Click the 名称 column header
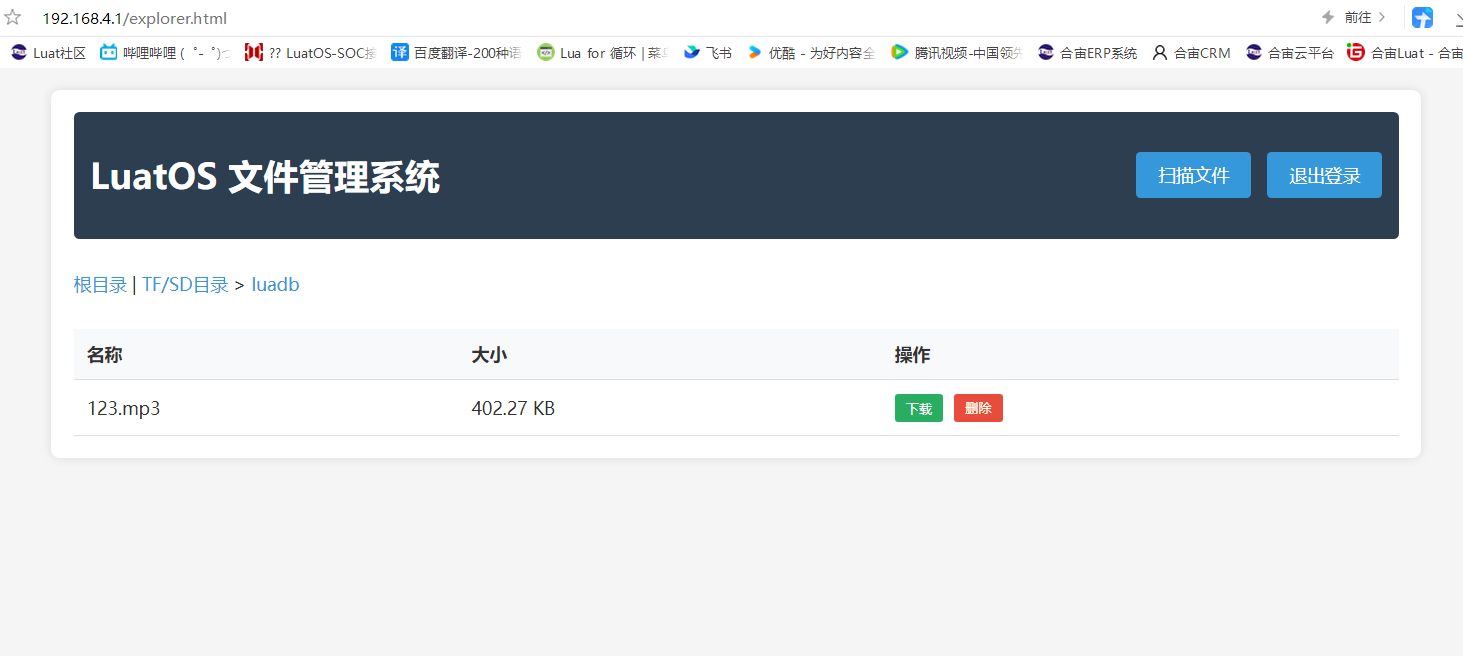The height and width of the screenshot is (656, 1463). coord(105,355)
